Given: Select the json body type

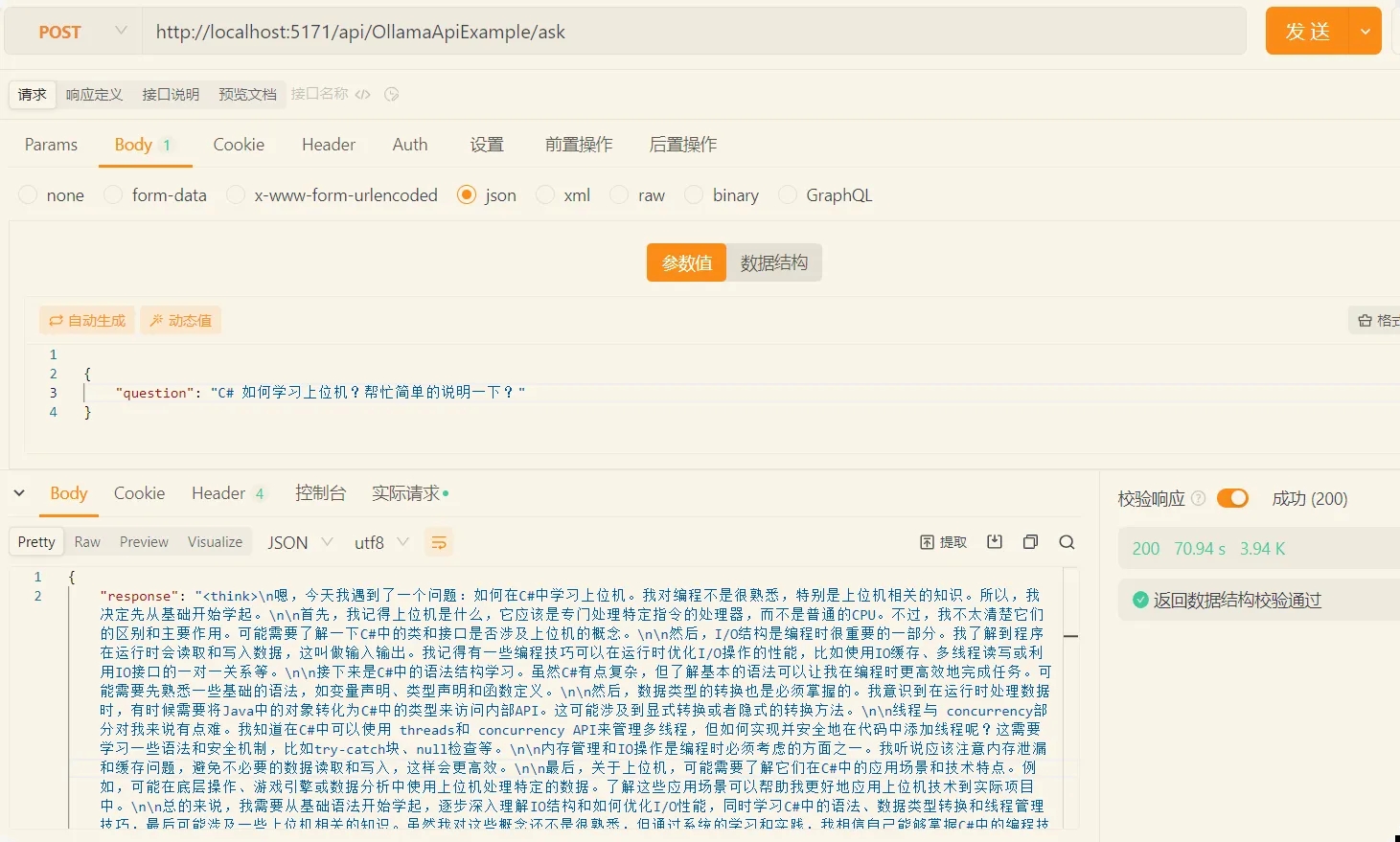Looking at the screenshot, I should pyautogui.click(x=487, y=195).
